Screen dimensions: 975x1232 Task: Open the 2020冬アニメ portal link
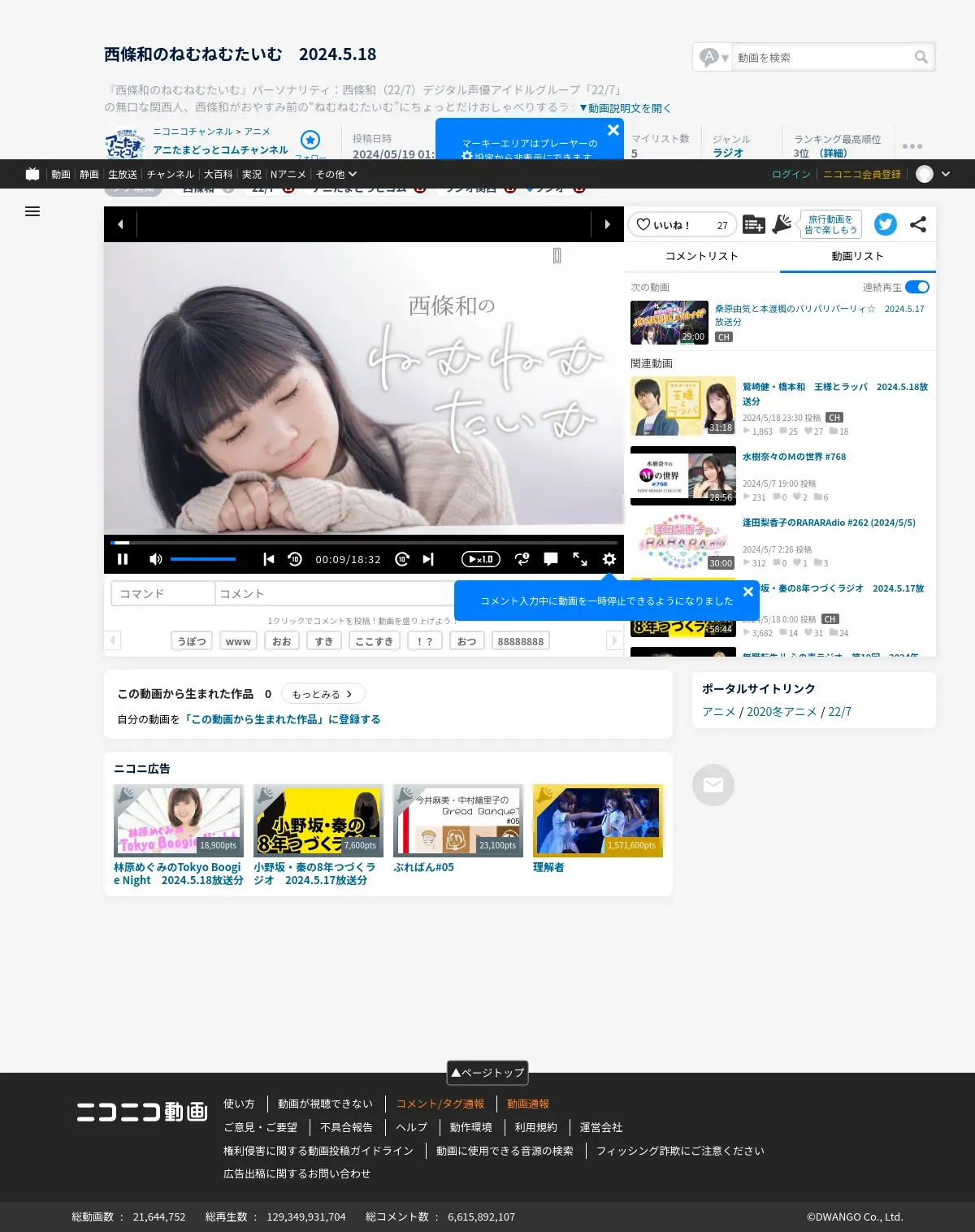pos(782,712)
